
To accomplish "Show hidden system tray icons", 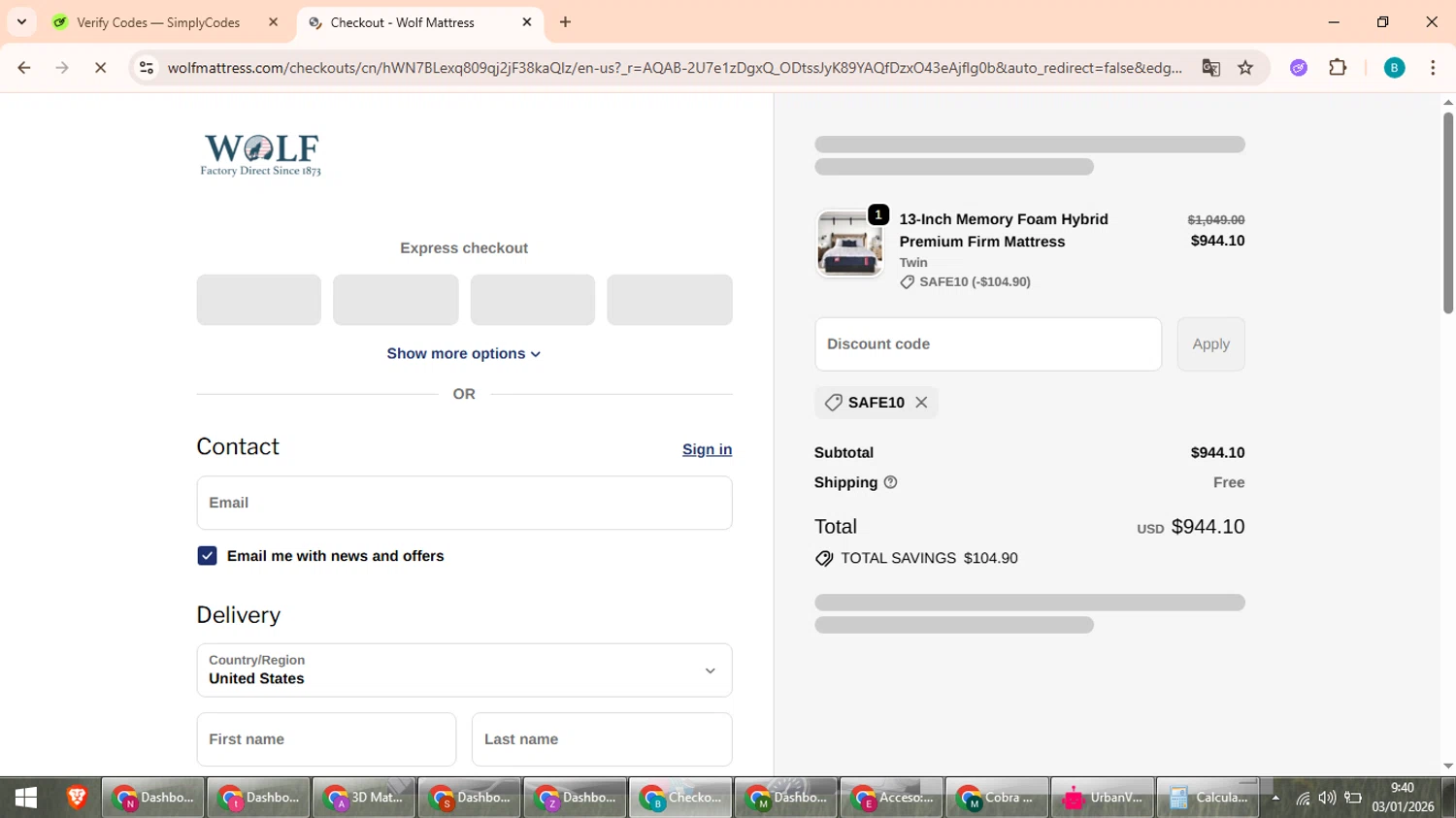I will tap(1275, 799).
